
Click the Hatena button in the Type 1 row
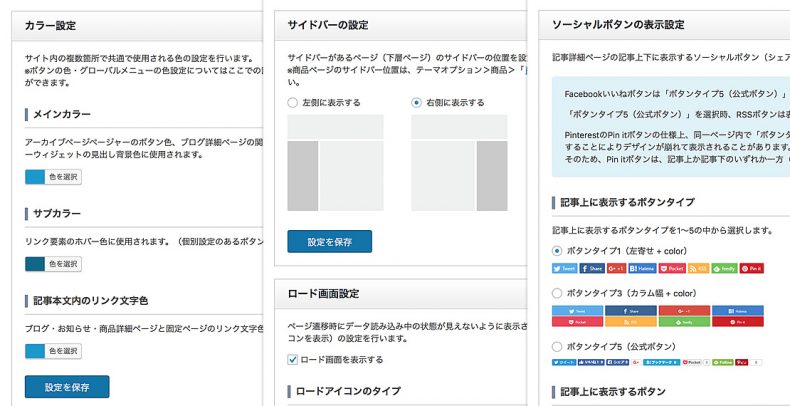point(645,269)
